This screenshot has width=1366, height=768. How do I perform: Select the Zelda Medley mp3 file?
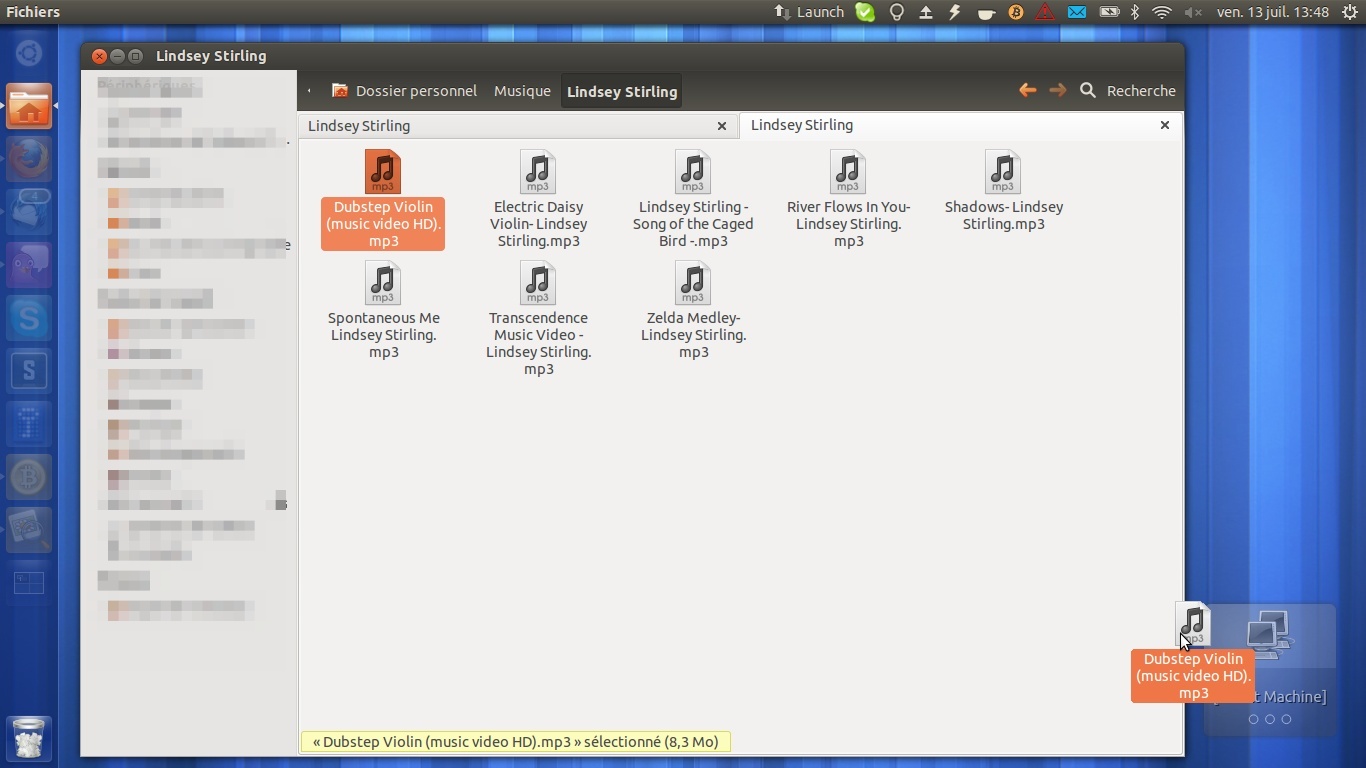tap(693, 309)
